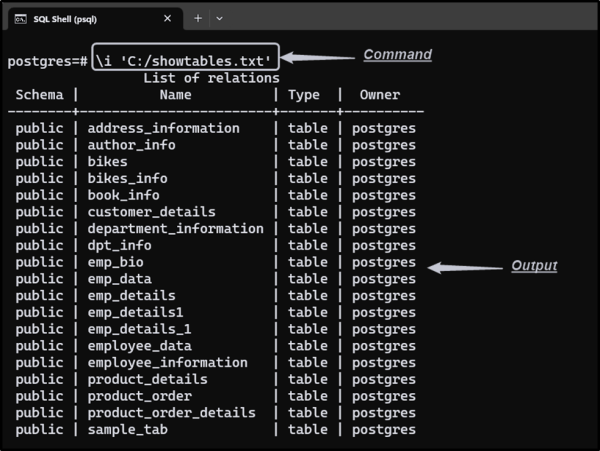Select the product_order_details table name
600x451 pixels.
tap(171, 412)
